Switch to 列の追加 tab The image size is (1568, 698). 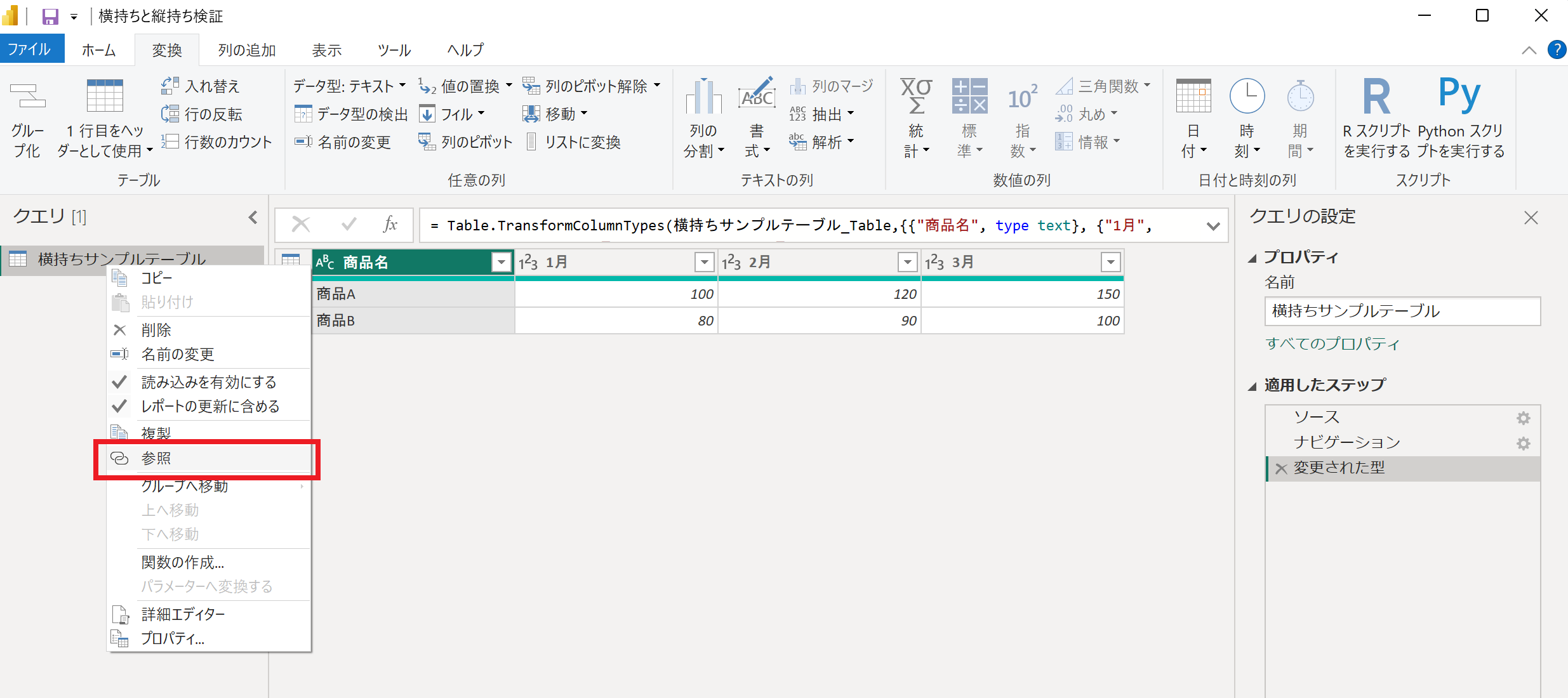(x=247, y=50)
